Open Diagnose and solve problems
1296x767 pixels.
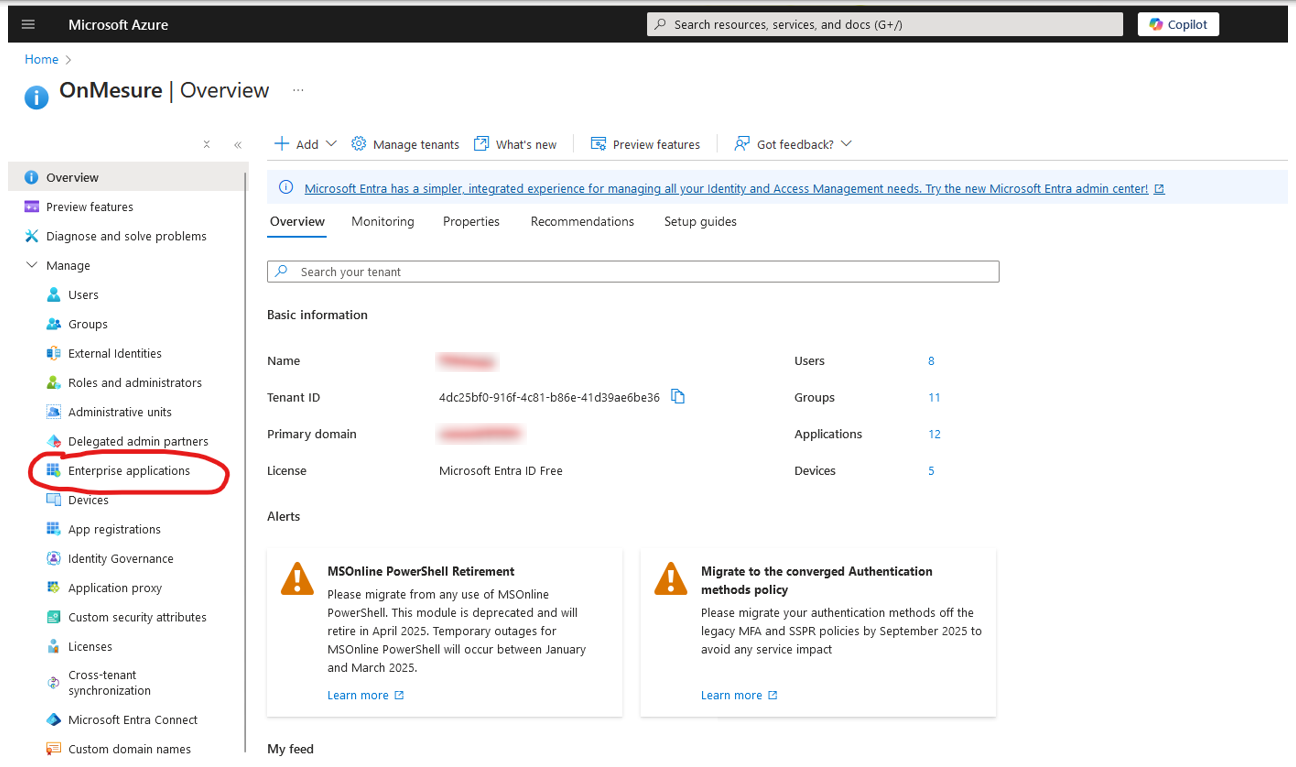point(127,236)
